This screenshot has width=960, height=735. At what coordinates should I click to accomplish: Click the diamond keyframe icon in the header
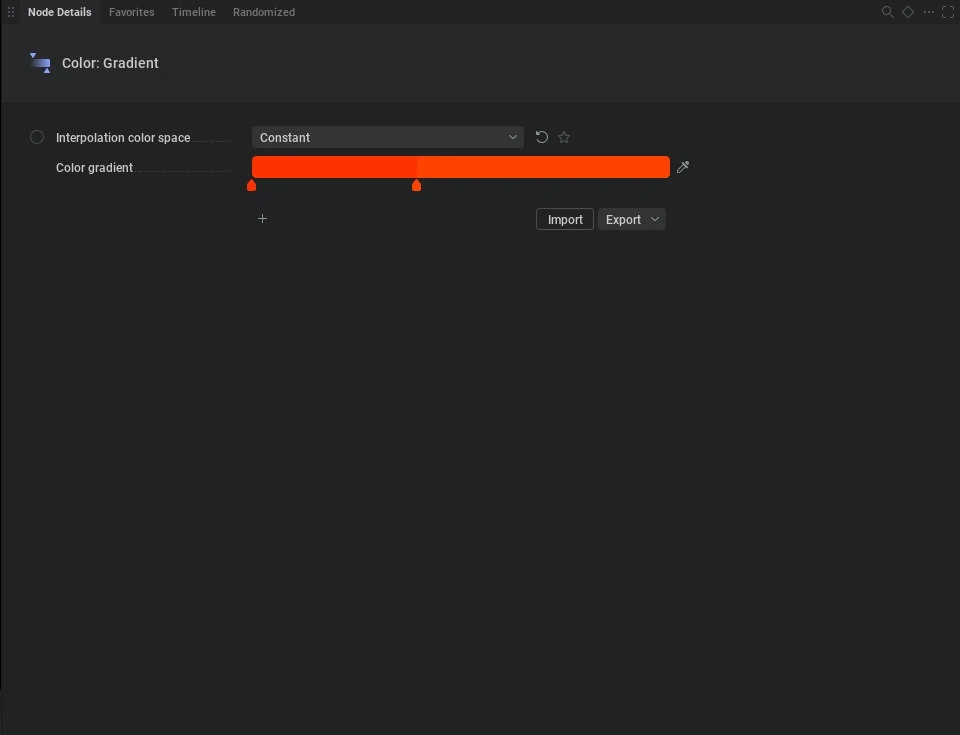point(908,12)
